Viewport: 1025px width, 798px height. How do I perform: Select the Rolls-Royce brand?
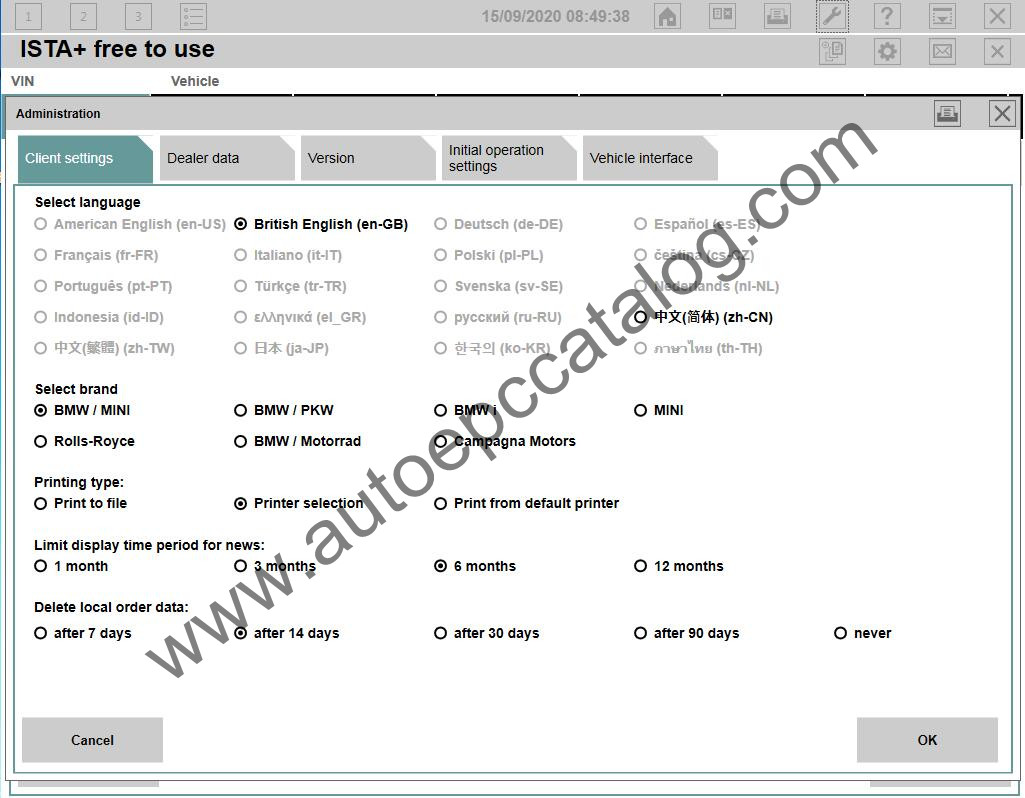[84, 441]
